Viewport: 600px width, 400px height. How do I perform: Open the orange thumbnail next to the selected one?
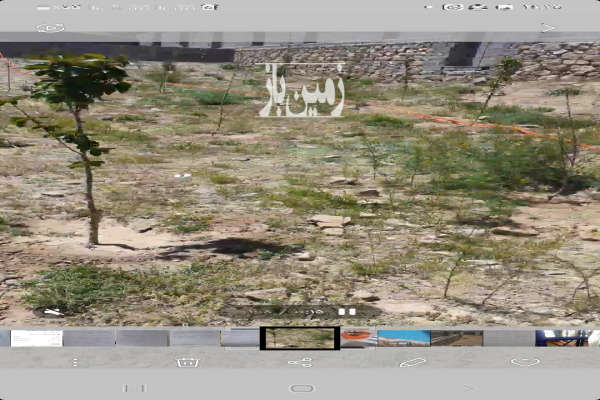click(x=357, y=338)
